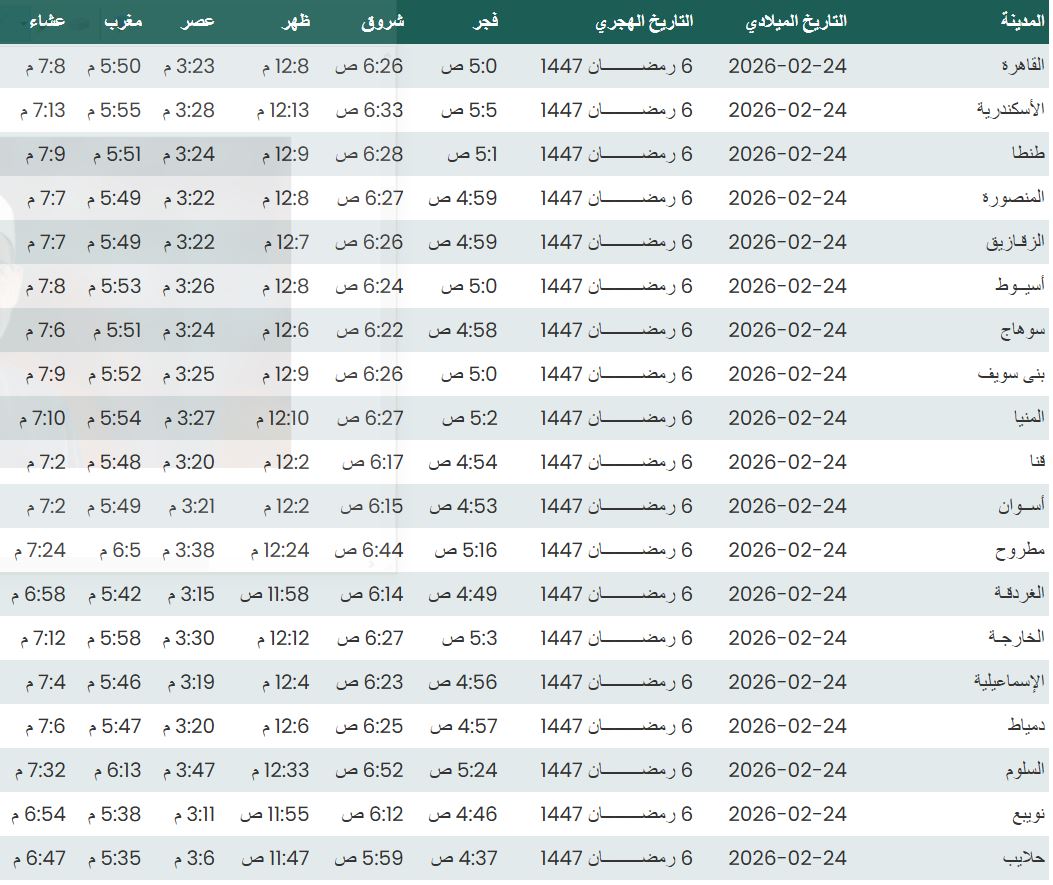The width and height of the screenshot is (1053, 885).
Task: Click Alexandria's isha time 7:13 م
Action: click(x=42, y=109)
